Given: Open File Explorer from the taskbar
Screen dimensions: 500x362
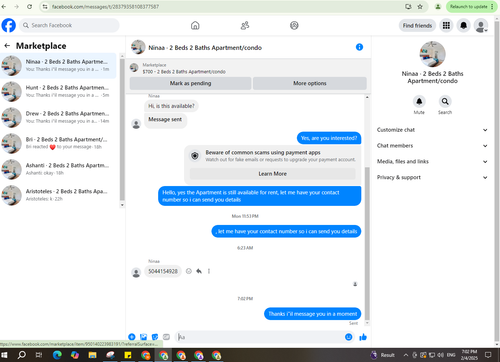Looking at the screenshot, I should (92, 355).
